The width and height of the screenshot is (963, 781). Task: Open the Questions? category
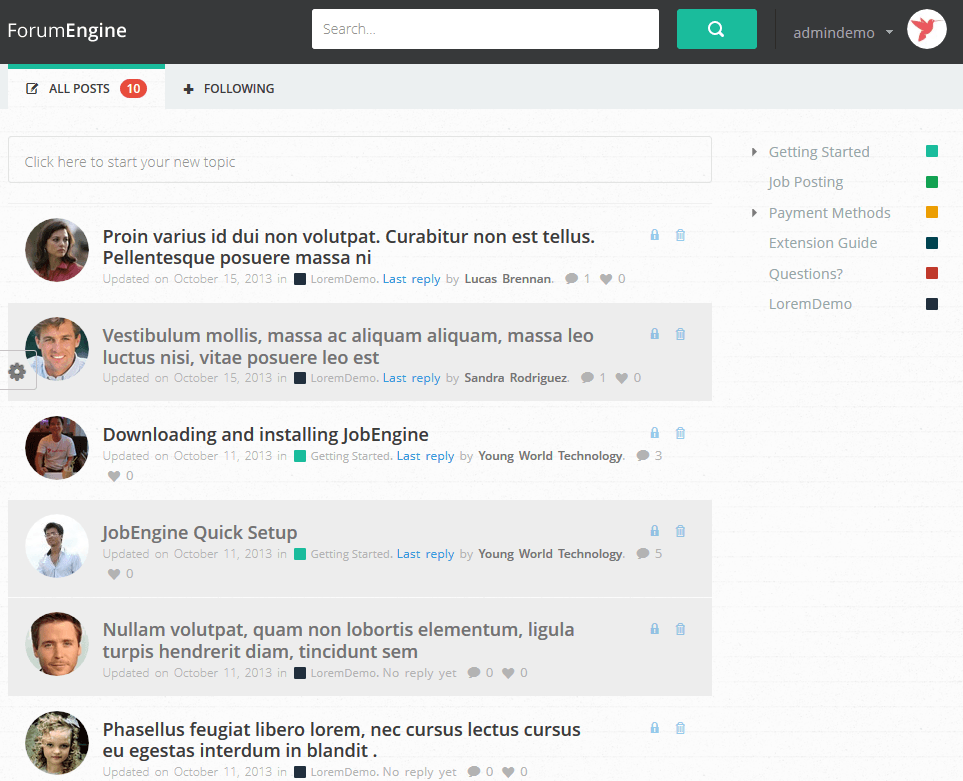[806, 273]
